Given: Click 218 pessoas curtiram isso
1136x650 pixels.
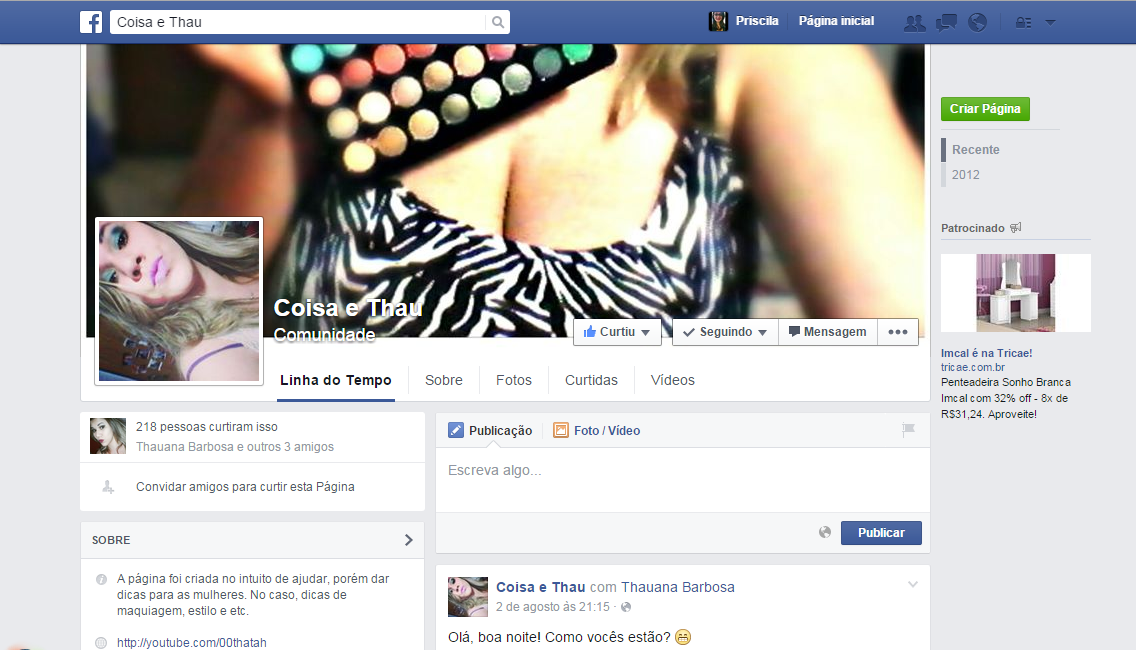Looking at the screenshot, I should [206, 427].
